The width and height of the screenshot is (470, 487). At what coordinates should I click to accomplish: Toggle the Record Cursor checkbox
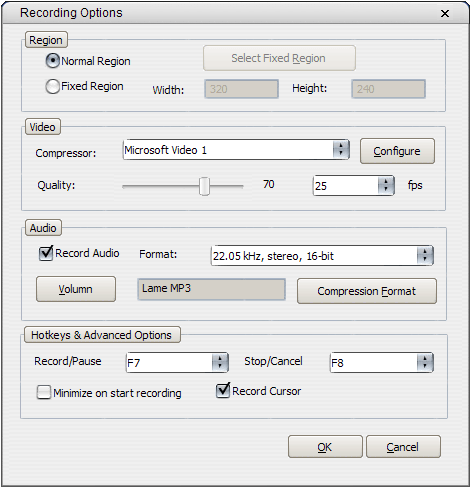[223, 390]
